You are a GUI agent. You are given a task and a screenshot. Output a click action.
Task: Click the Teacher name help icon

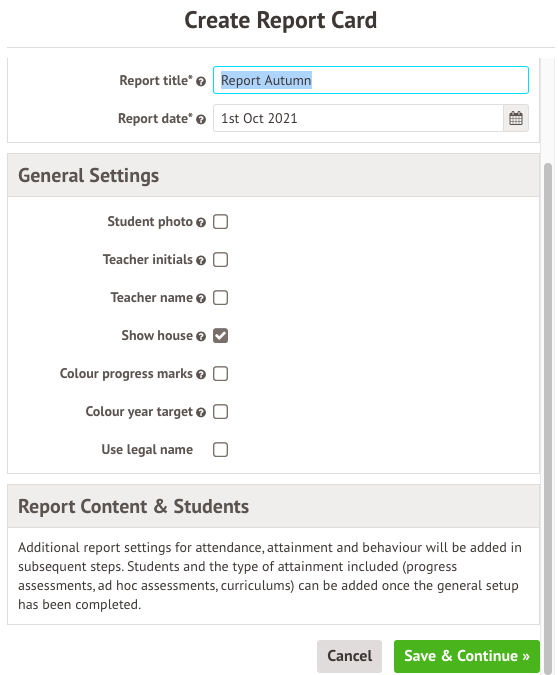tap(201, 298)
